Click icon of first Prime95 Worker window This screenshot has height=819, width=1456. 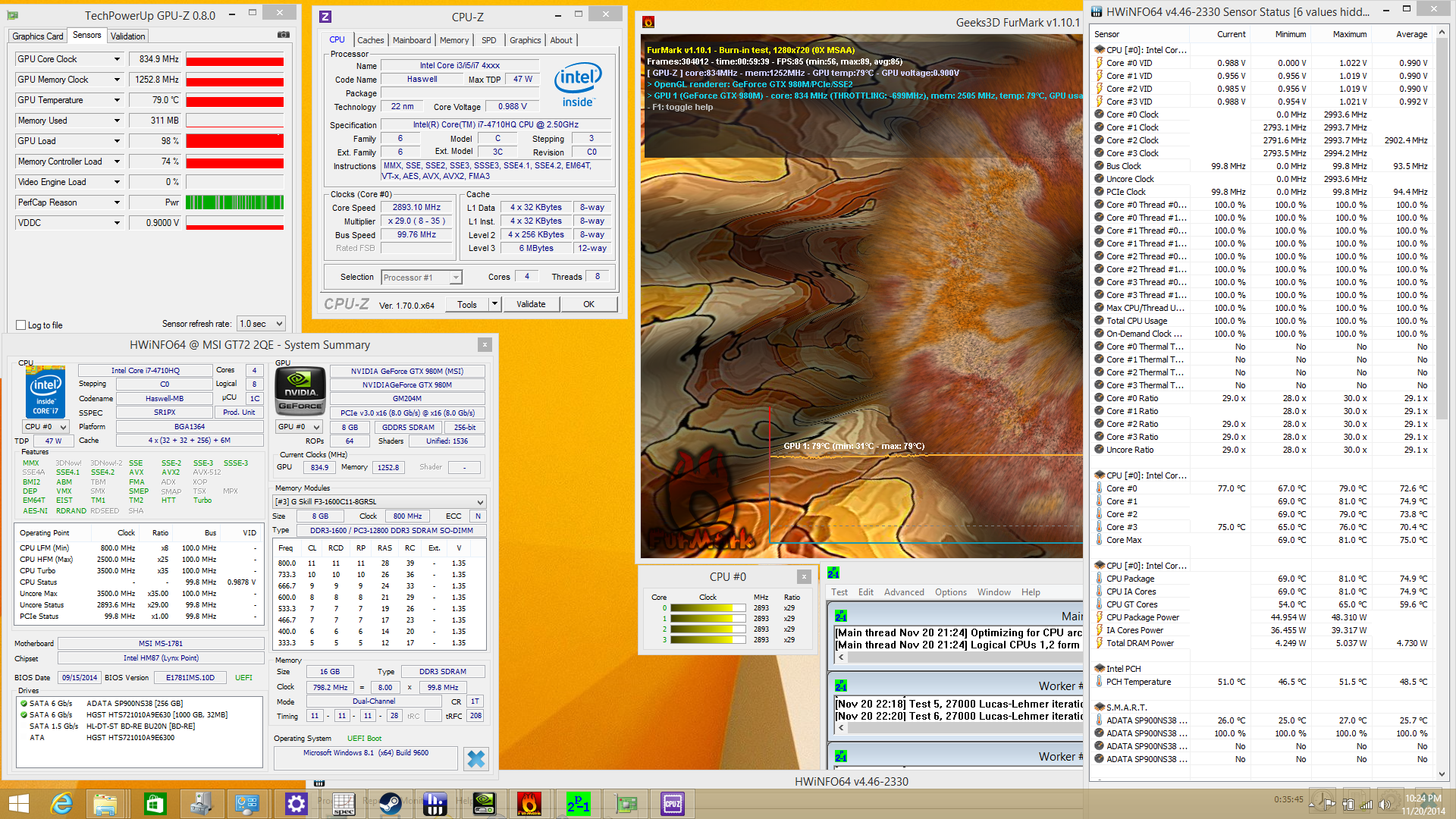[840, 686]
